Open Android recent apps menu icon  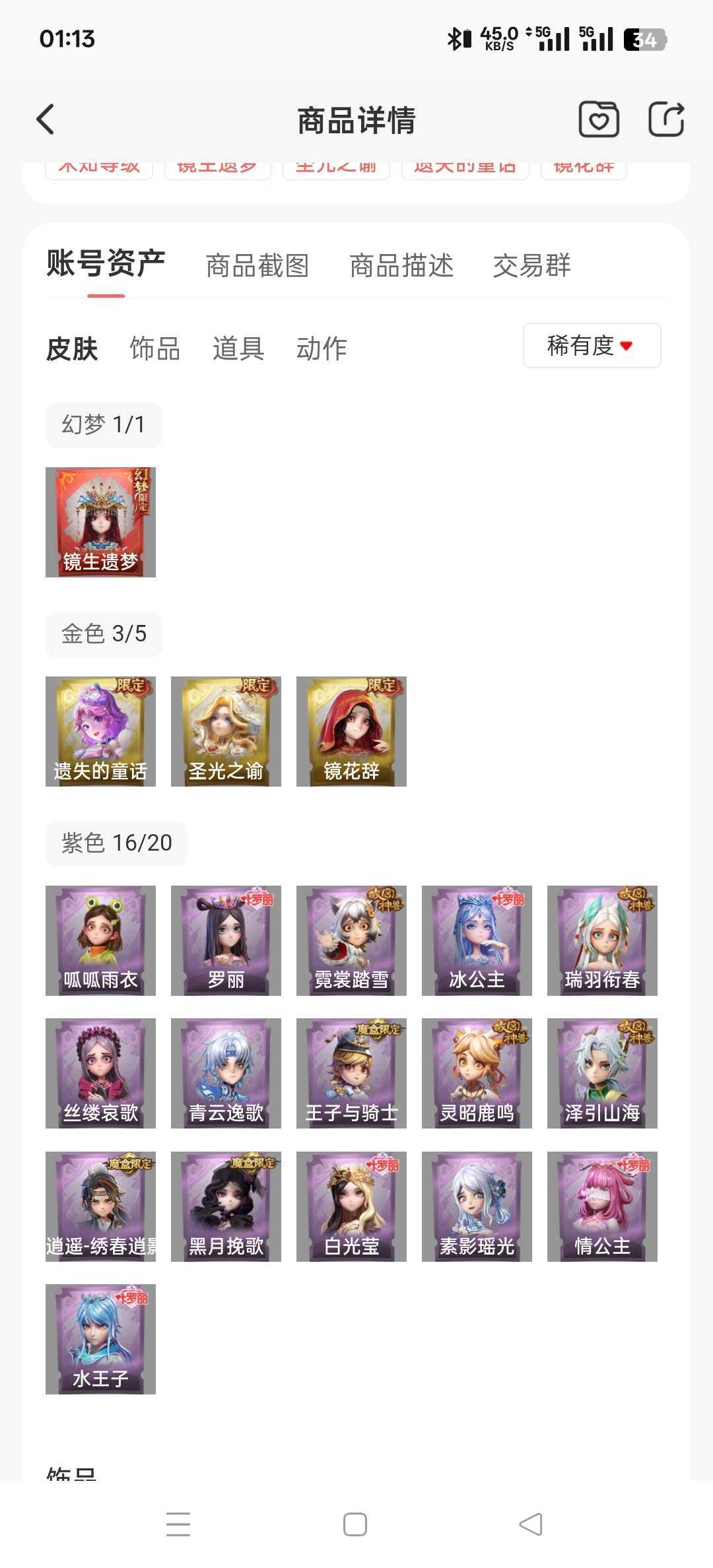click(178, 1524)
